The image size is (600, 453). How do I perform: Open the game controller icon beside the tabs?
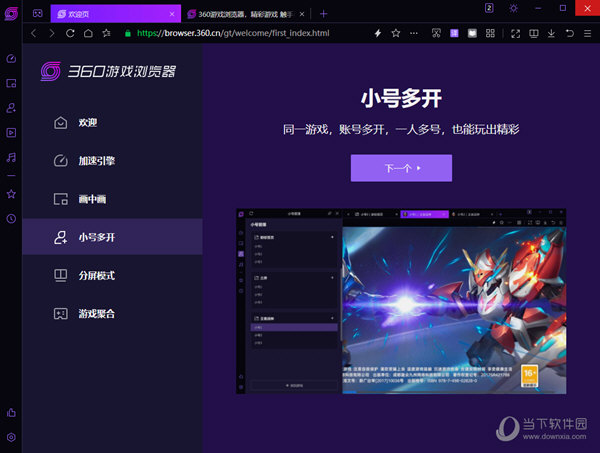point(38,14)
